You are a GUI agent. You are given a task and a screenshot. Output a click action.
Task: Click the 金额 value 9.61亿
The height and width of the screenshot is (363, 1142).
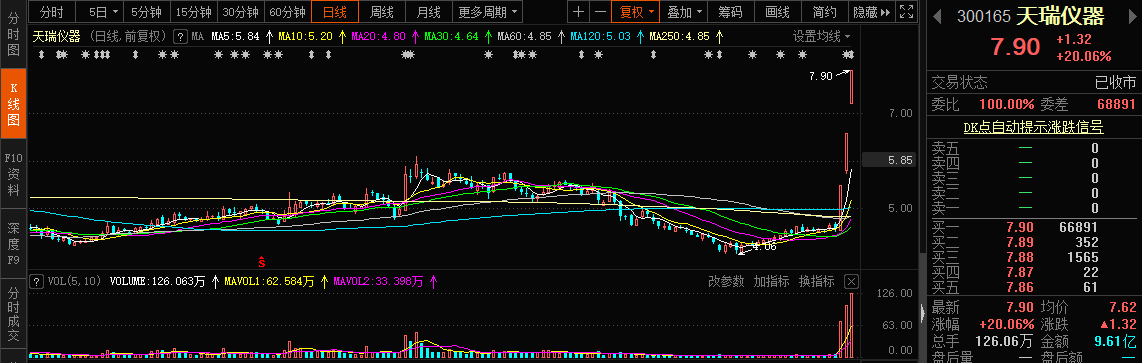(1115, 341)
